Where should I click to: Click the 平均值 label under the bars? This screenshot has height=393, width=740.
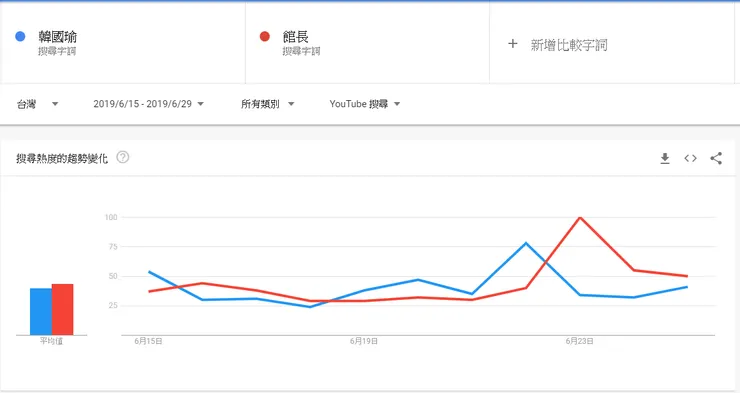(51, 341)
